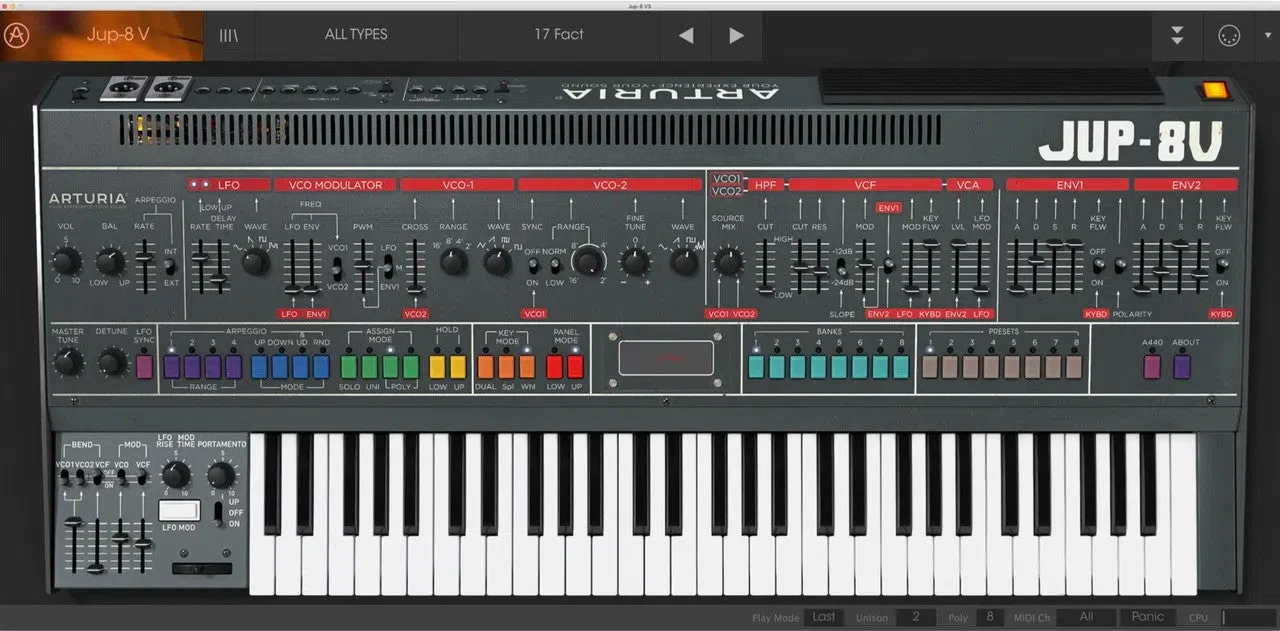Toggle the white LFO MOD button
The image size is (1280, 631).
point(179,510)
